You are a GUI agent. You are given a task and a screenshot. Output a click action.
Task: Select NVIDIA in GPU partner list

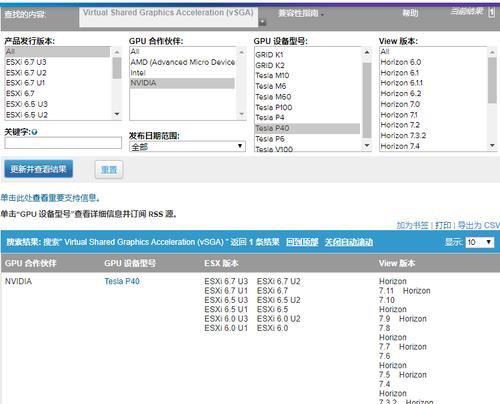tap(182, 83)
